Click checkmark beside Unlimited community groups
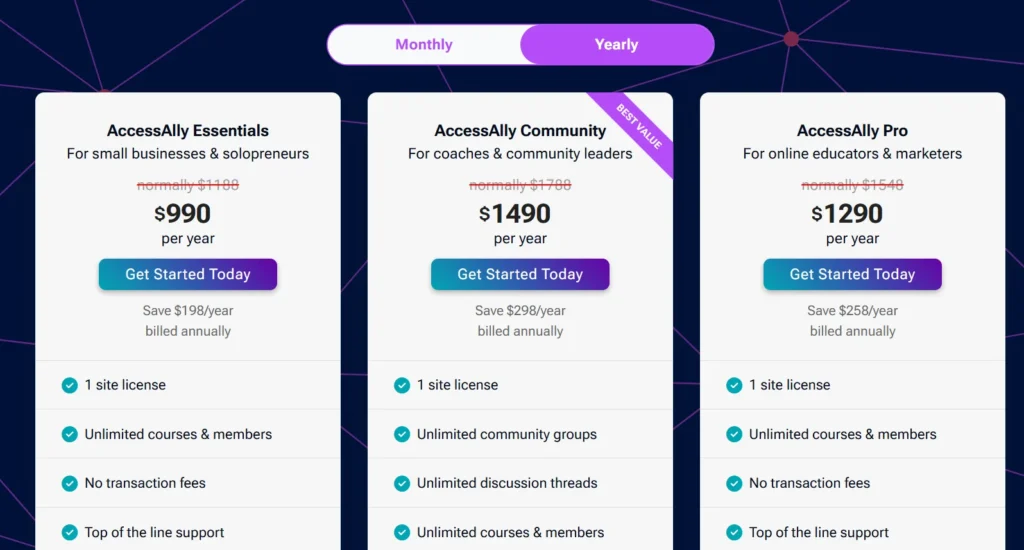The image size is (1024, 550). 402,434
